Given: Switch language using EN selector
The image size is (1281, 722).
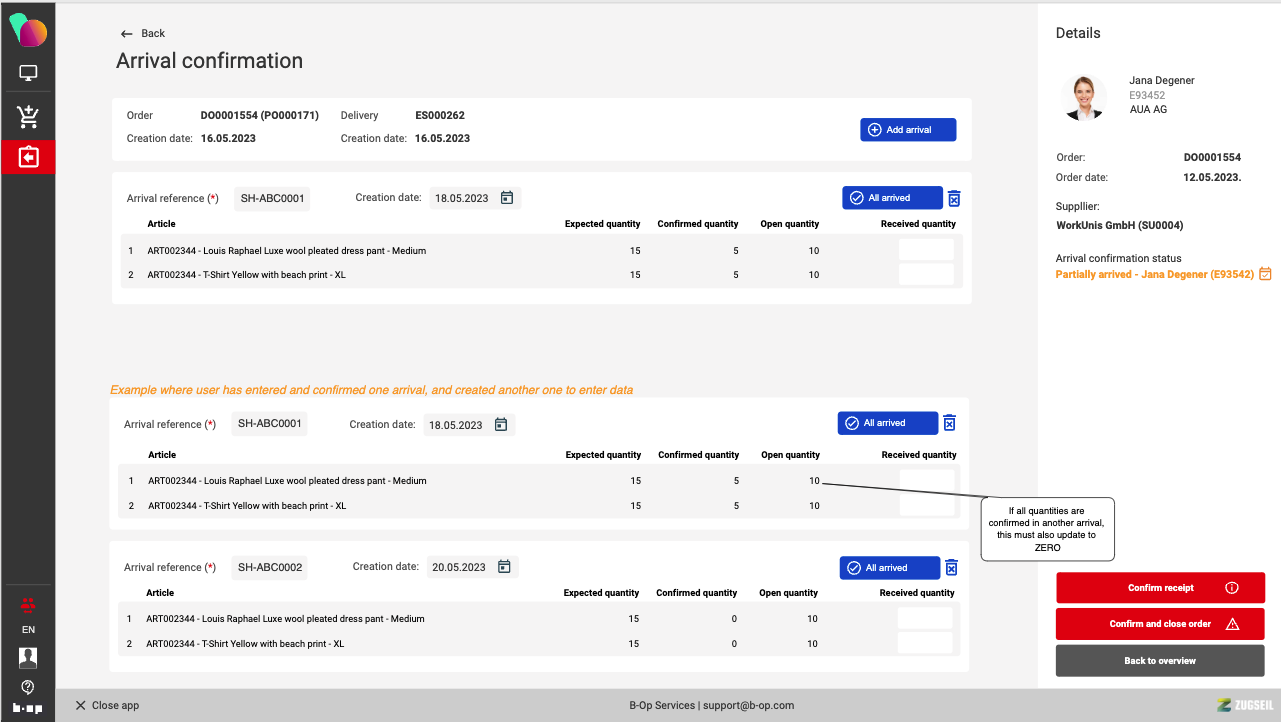Looking at the screenshot, I should 28,630.
